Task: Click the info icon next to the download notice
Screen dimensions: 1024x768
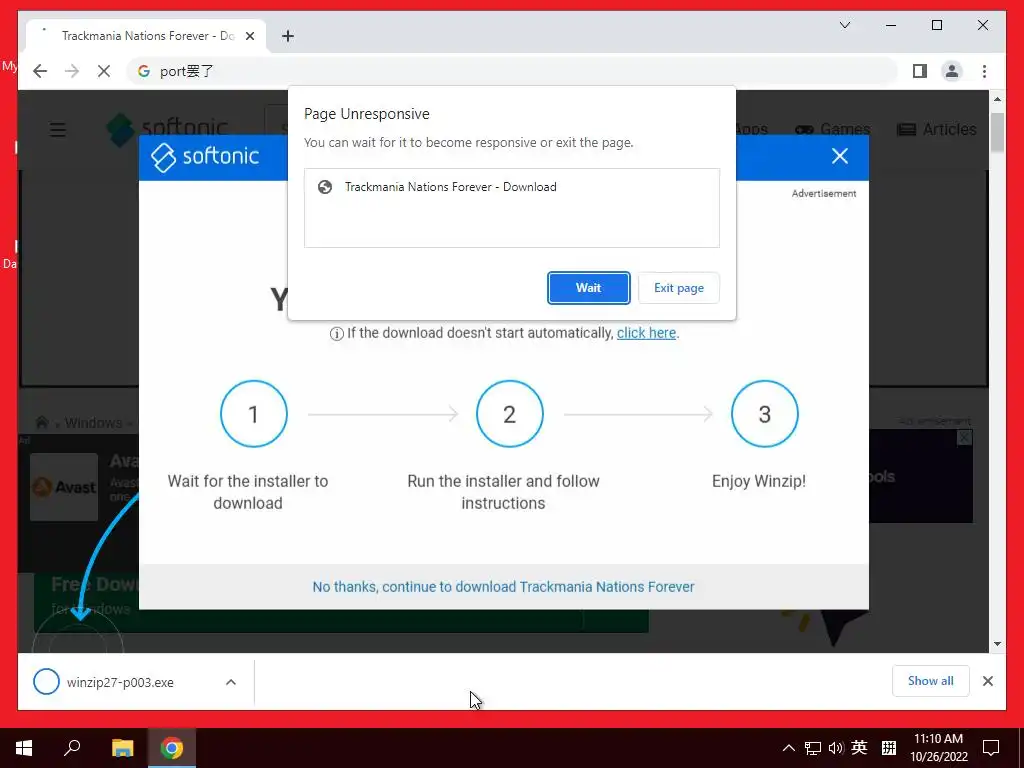Action: coord(336,334)
